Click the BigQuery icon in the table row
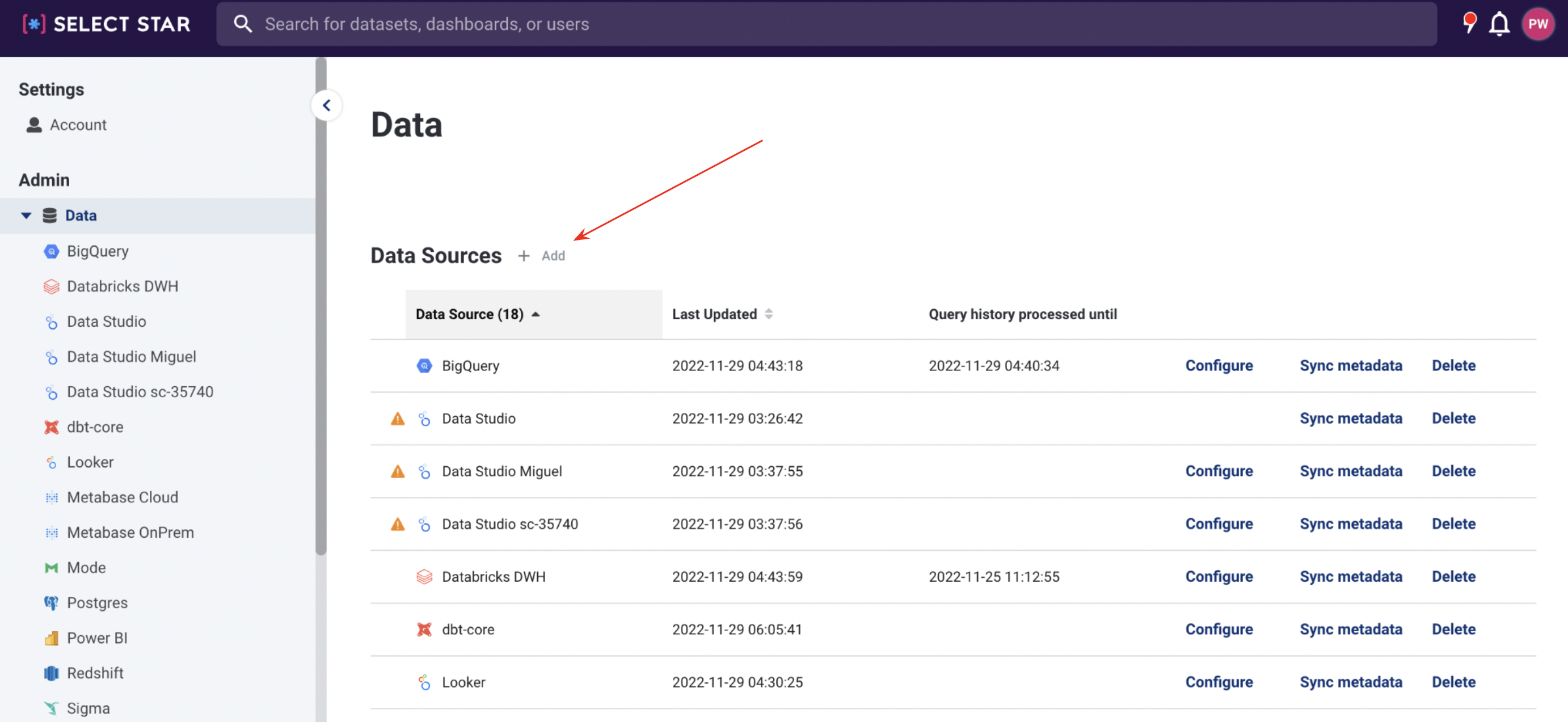Image resolution: width=1568 pixels, height=726 pixels. 424,366
